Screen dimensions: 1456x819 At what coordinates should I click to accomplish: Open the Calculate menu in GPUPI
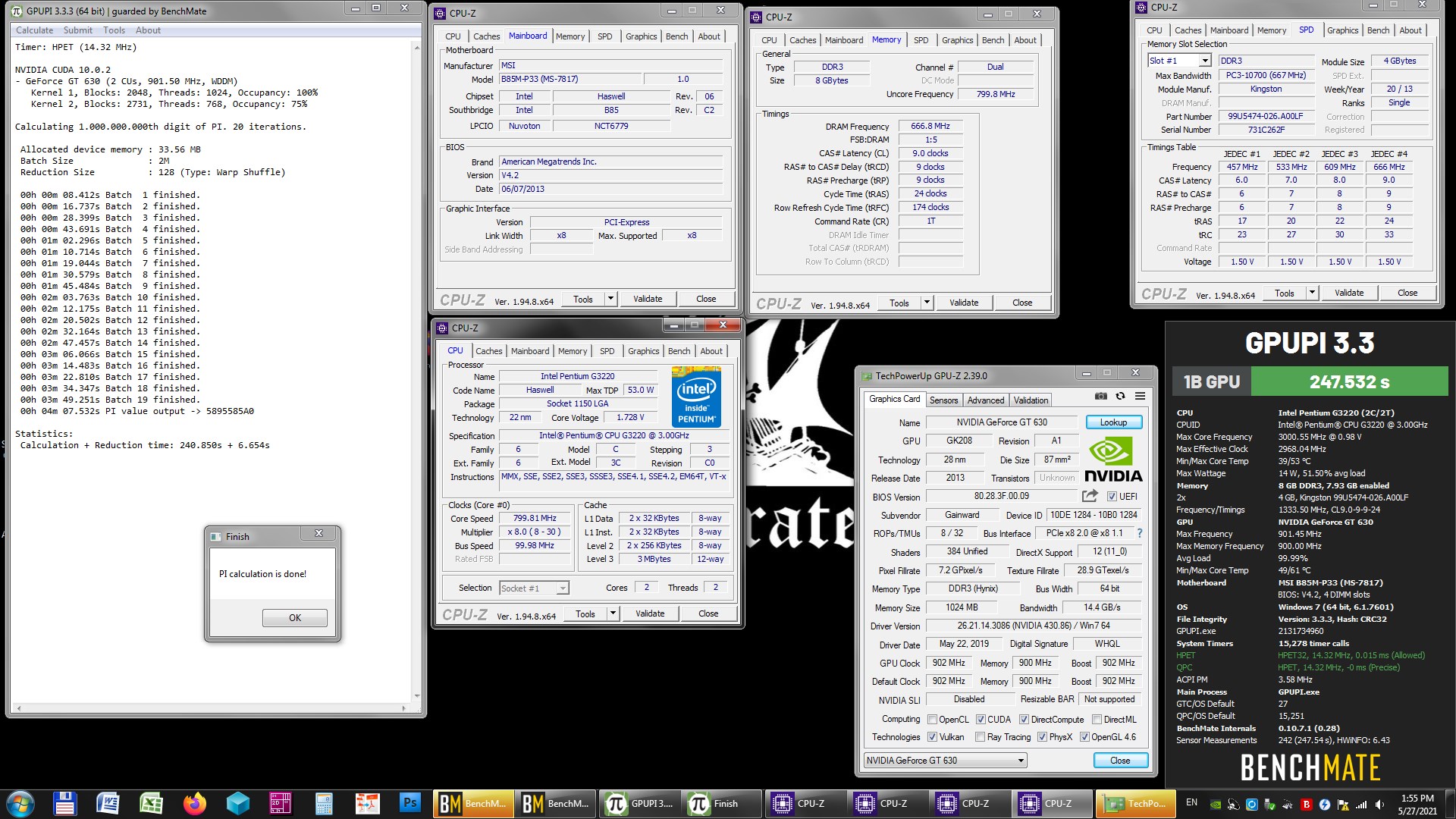pos(35,30)
